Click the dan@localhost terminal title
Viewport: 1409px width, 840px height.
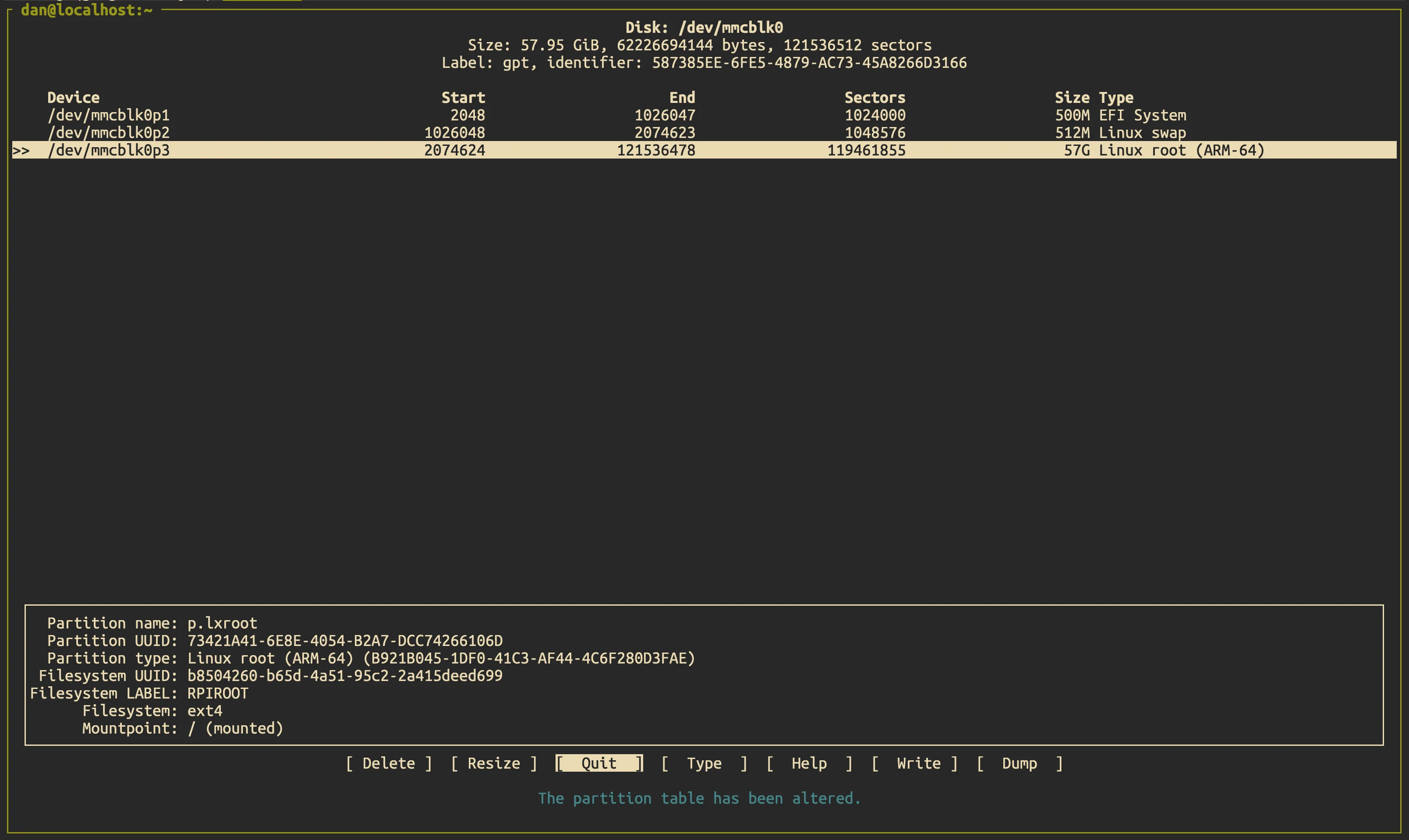(86, 10)
